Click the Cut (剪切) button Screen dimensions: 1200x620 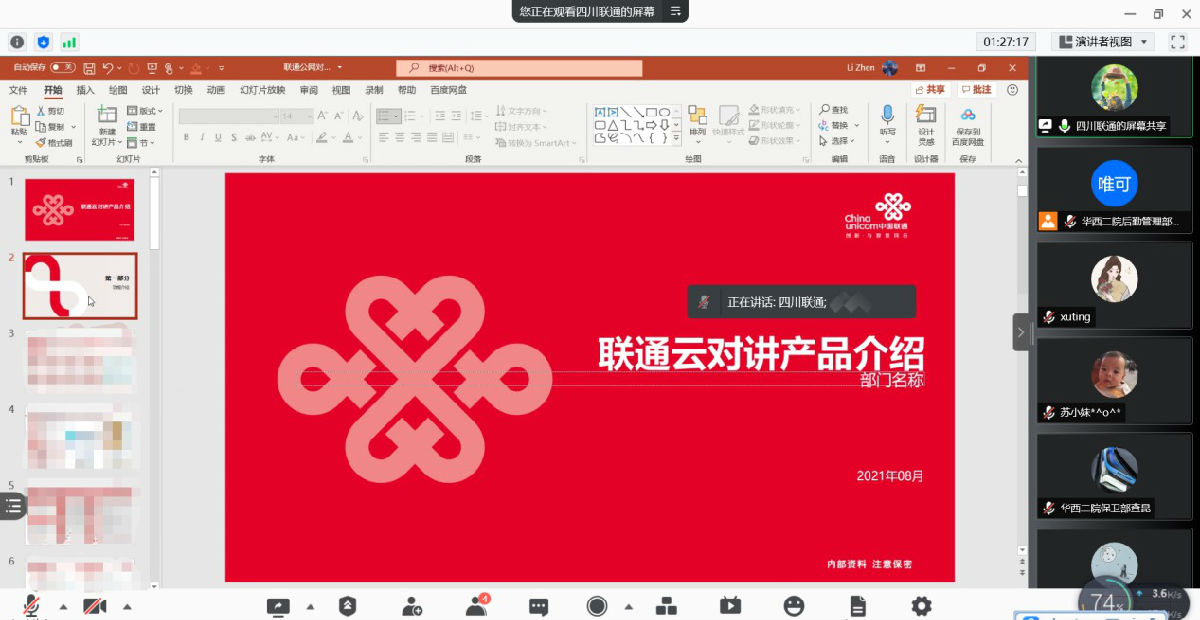point(50,111)
